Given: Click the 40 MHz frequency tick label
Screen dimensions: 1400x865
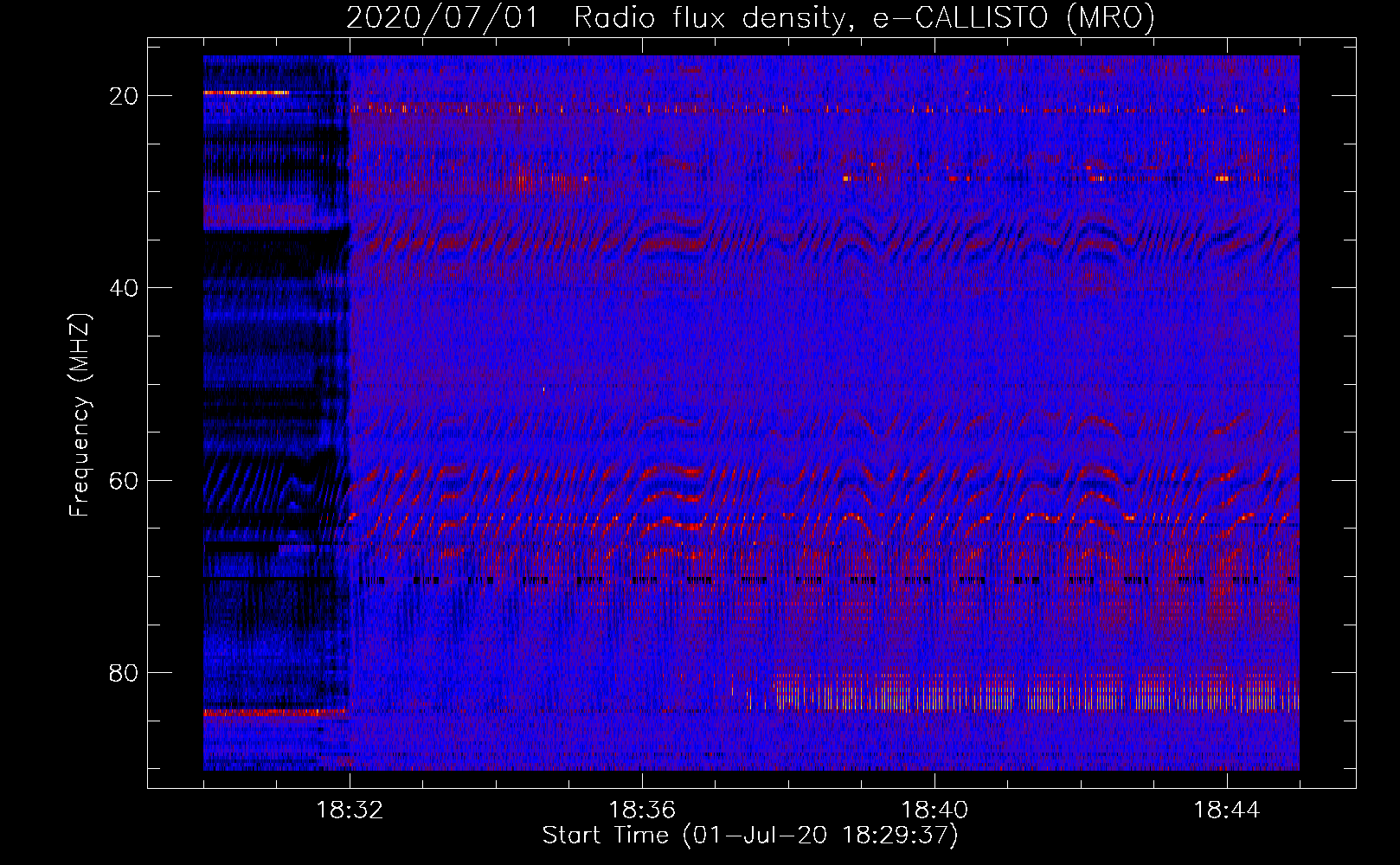Looking at the screenshot, I should (x=125, y=288).
